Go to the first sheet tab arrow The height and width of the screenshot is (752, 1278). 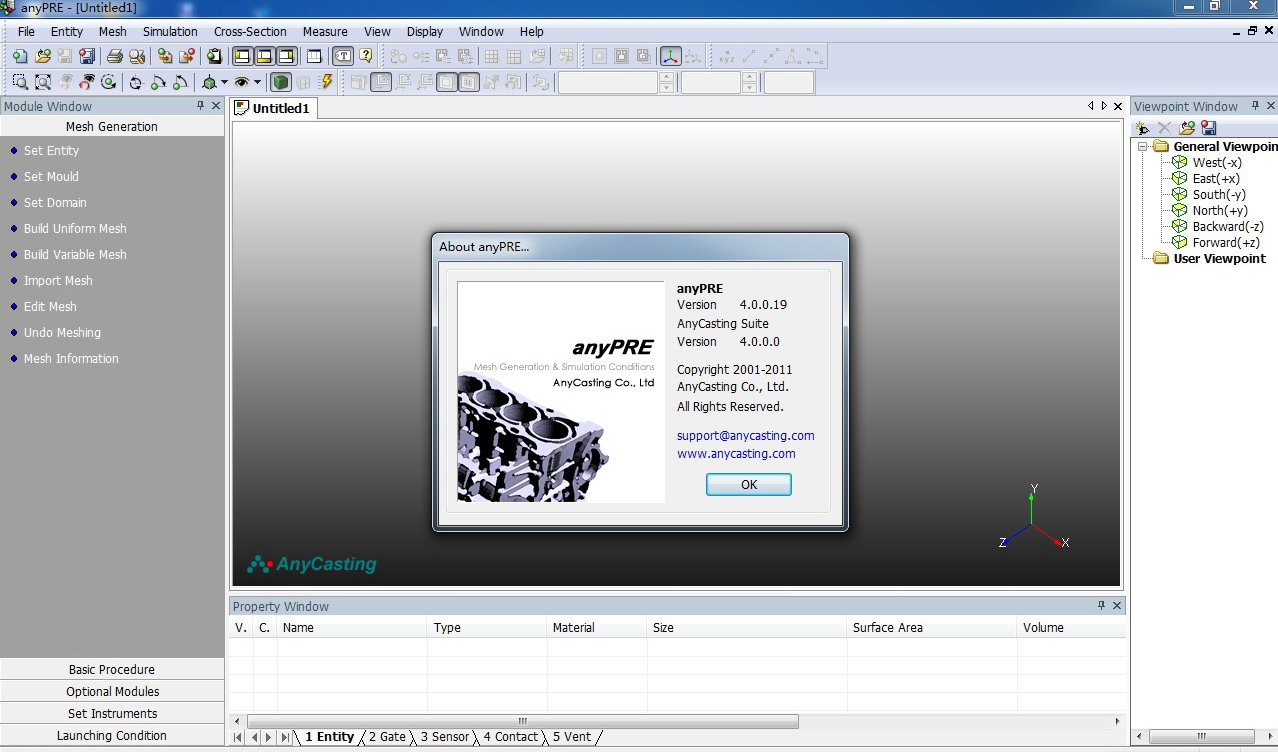239,737
